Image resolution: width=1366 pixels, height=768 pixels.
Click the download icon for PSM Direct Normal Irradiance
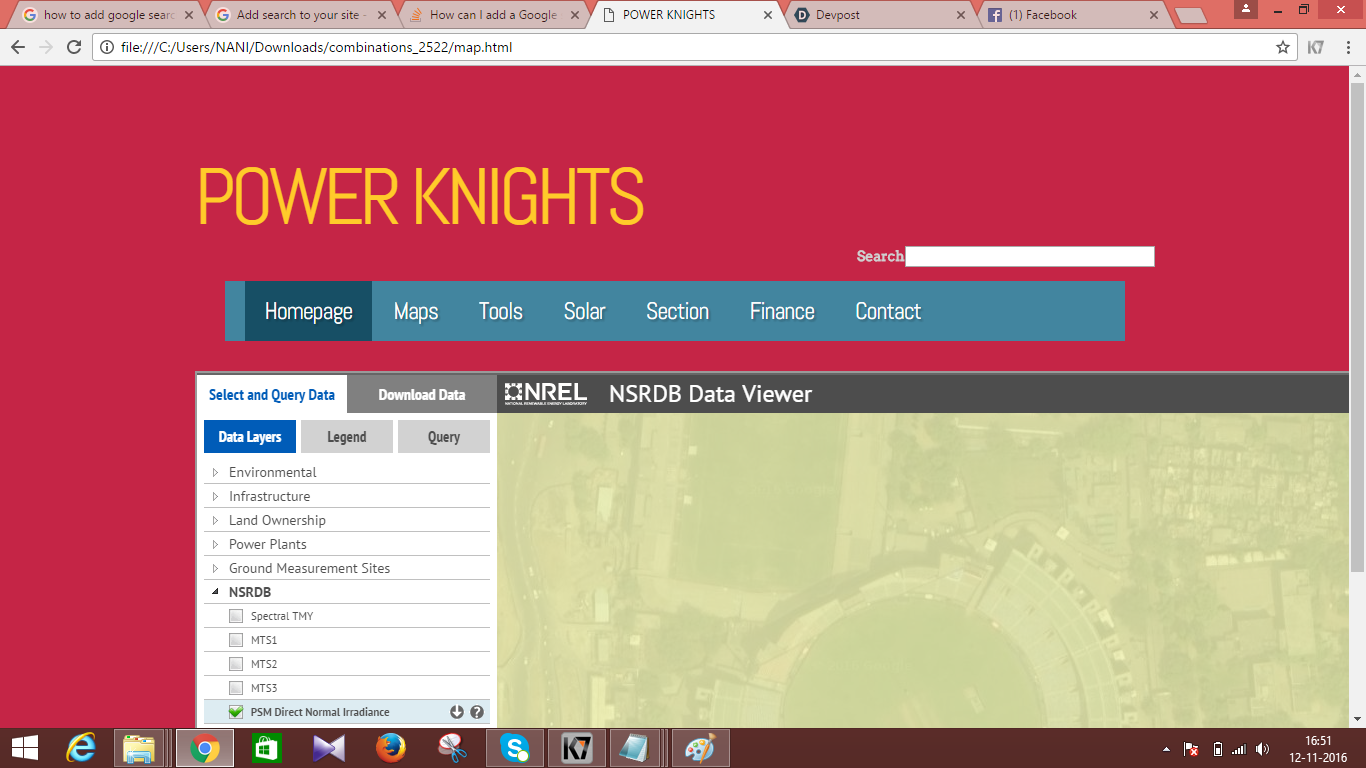coord(456,711)
